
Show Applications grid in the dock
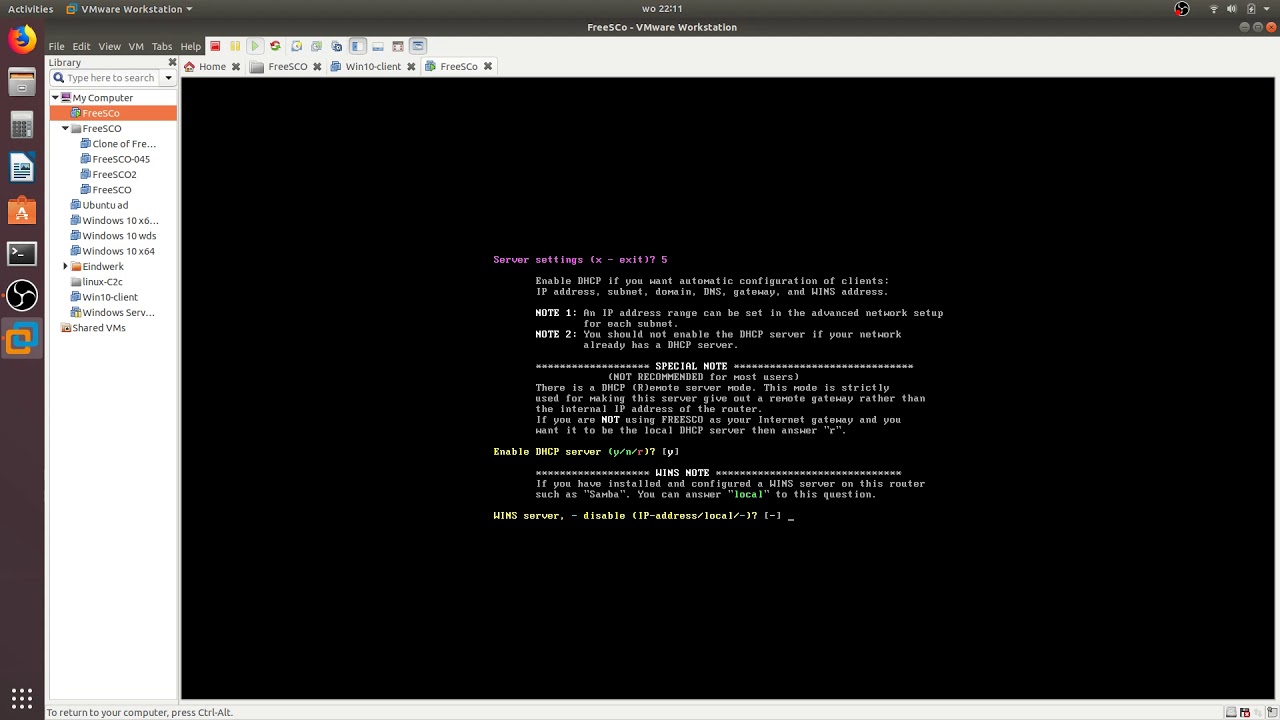(22, 698)
